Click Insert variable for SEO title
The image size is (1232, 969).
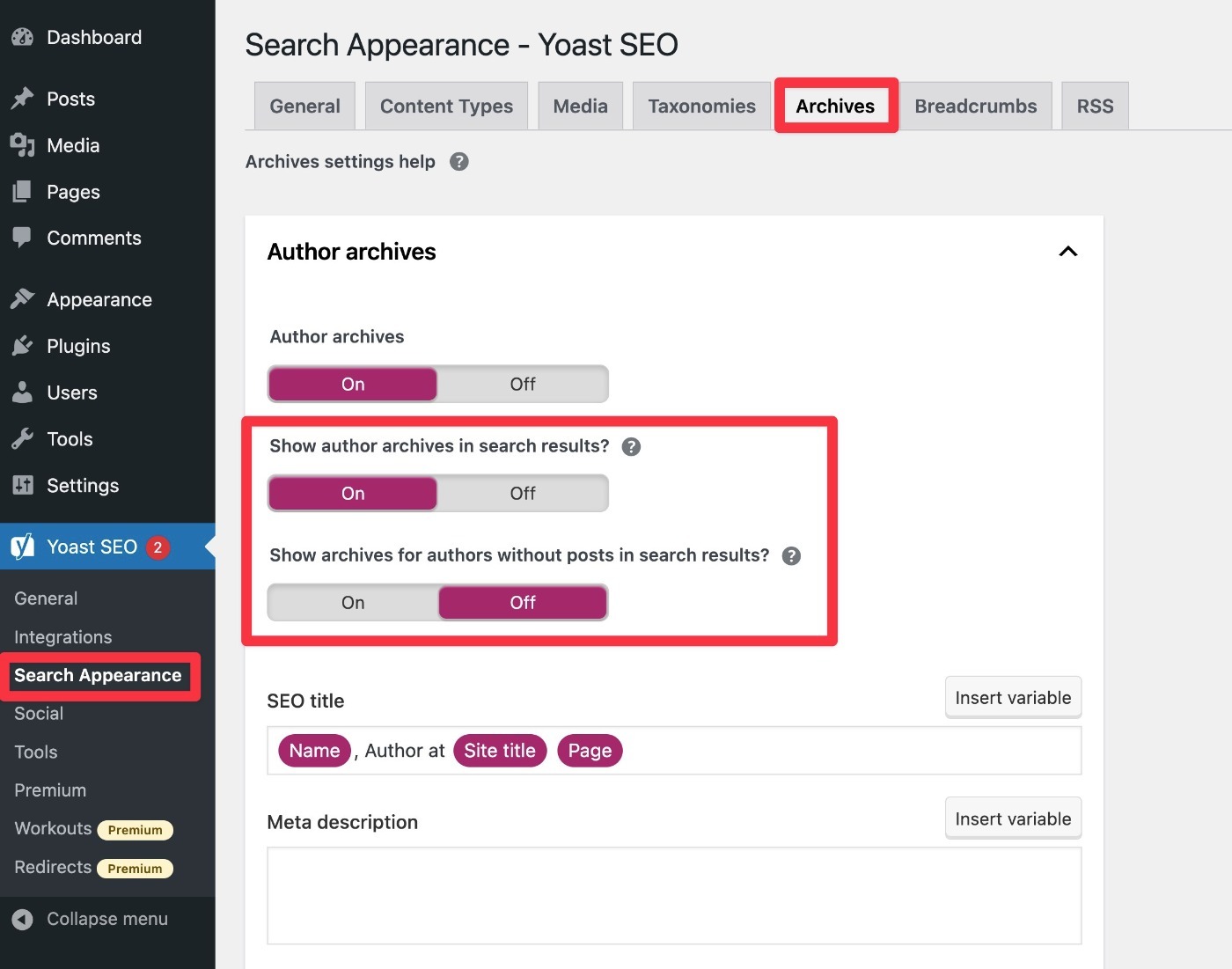pyautogui.click(x=1013, y=698)
